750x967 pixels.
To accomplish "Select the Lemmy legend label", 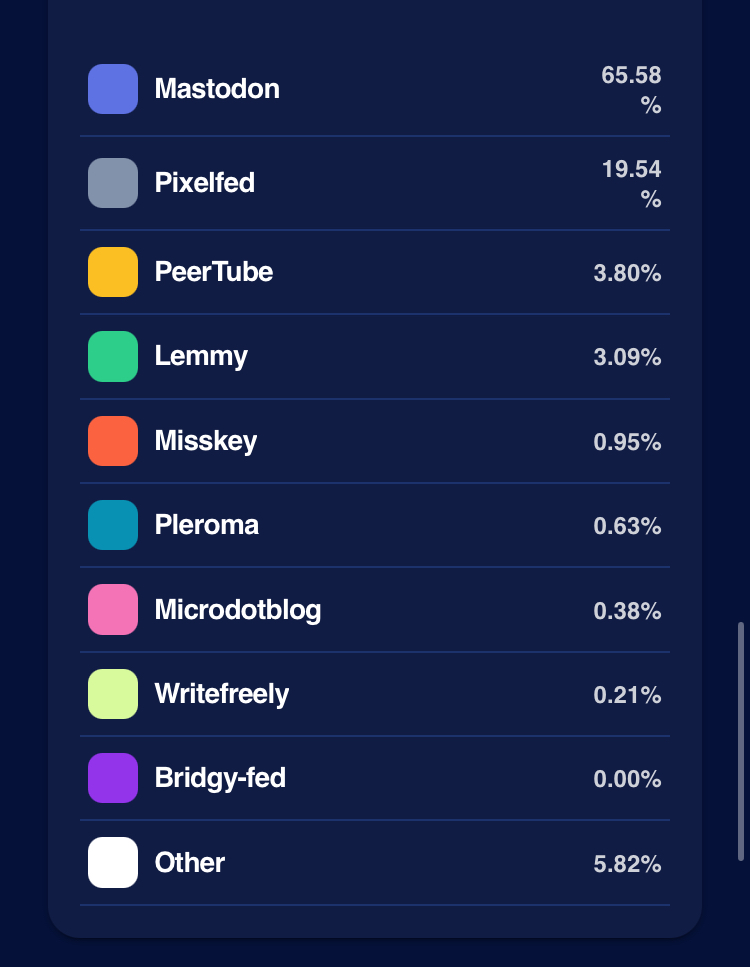I will click(201, 356).
